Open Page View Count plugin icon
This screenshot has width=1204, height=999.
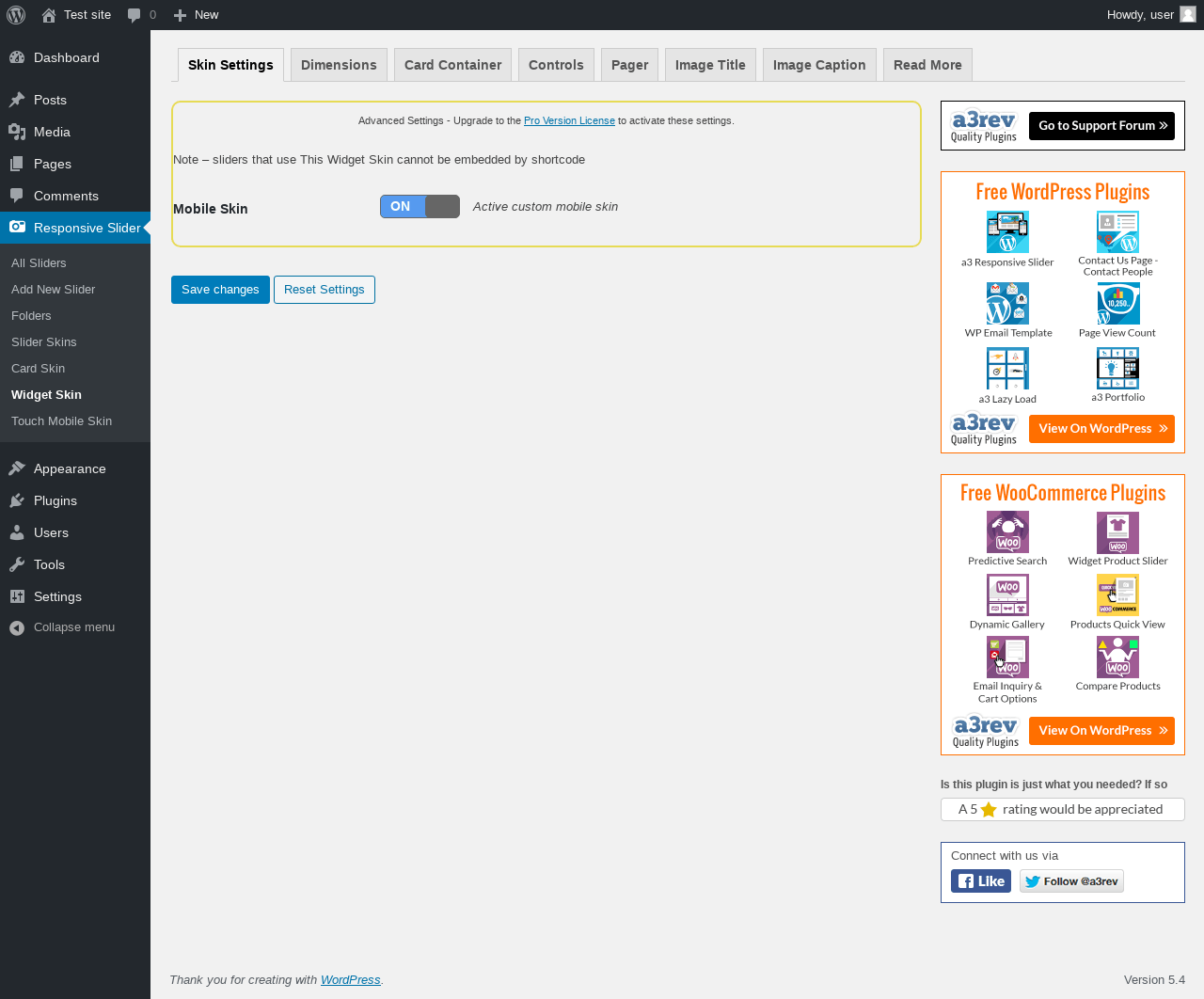1117,304
